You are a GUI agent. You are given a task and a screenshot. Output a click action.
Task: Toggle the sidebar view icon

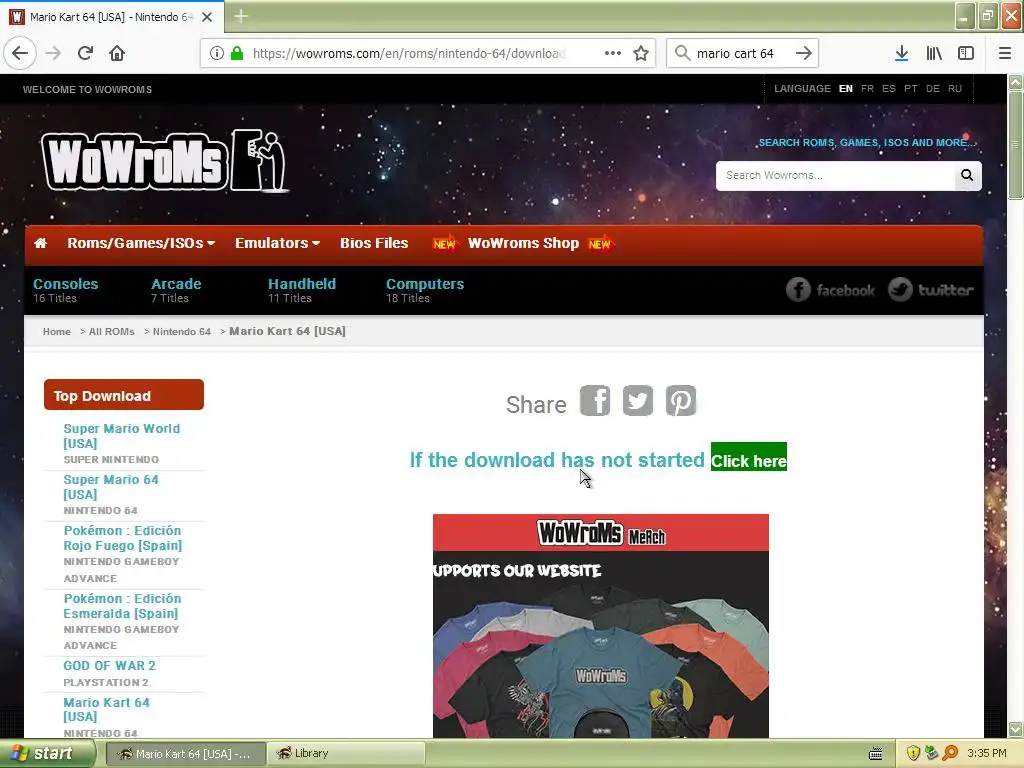point(966,53)
